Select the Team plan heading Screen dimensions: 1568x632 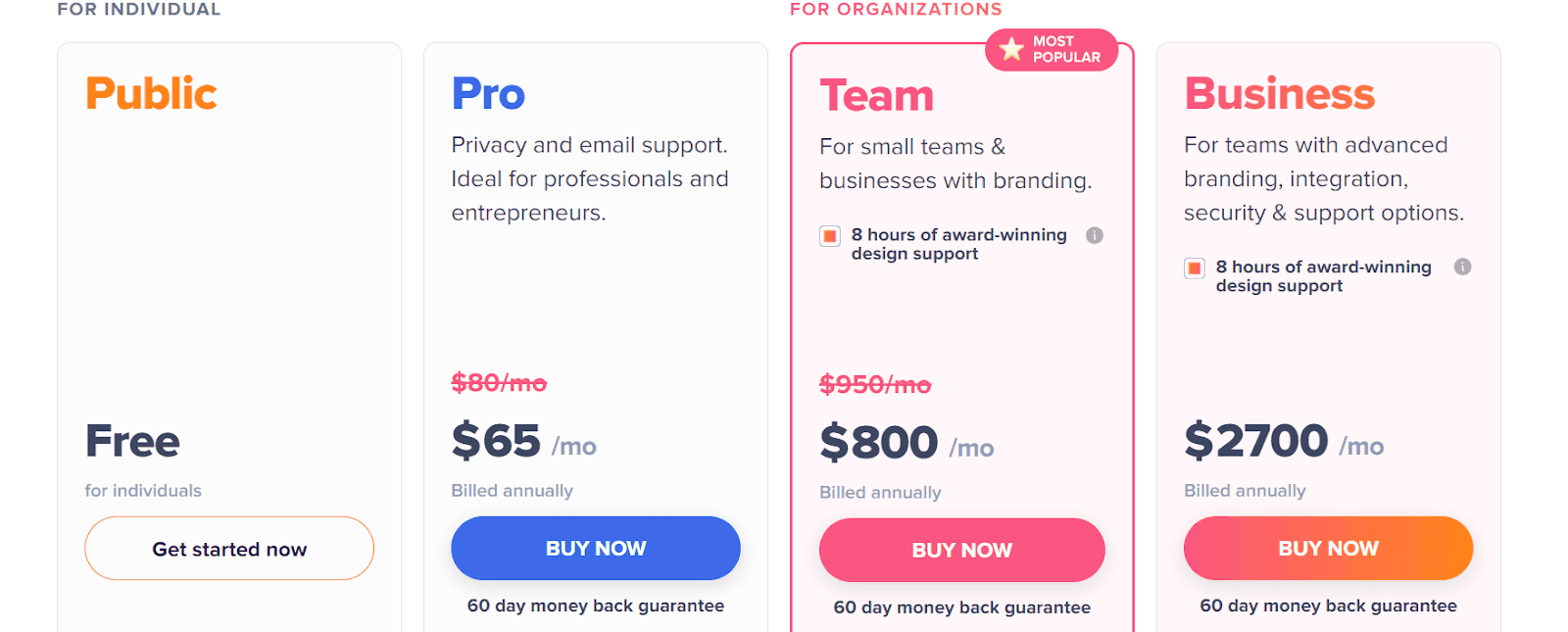pyautogui.click(x=876, y=96)
